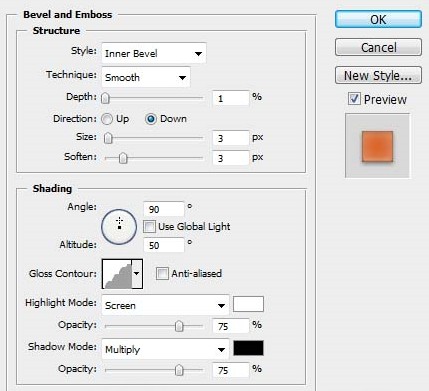Click the Soften slider handle
This screenshot has width=429, height=391.
coord(123,158)
